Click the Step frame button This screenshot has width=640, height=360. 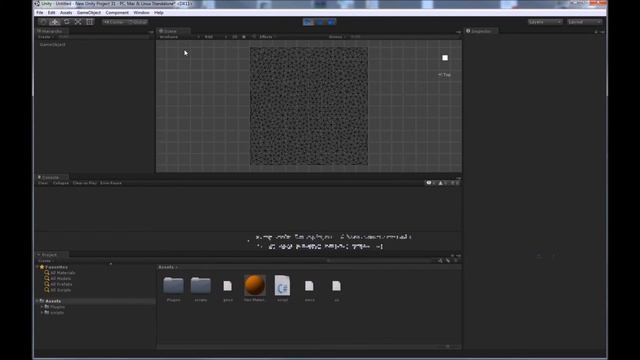[x=331, y=22]
